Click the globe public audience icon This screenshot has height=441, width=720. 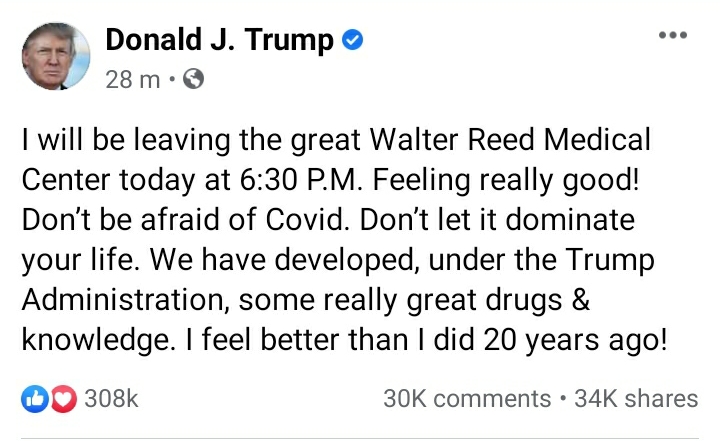(x=193, y=80)
